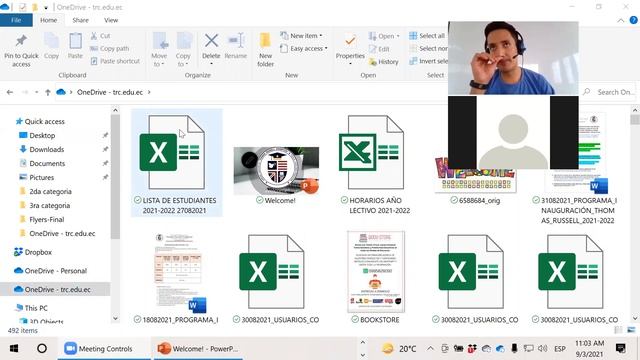Screen dimensions: 640x360
Task: Open the Windows Start menu
Action: pyautogui.click(x=14, y=349)
